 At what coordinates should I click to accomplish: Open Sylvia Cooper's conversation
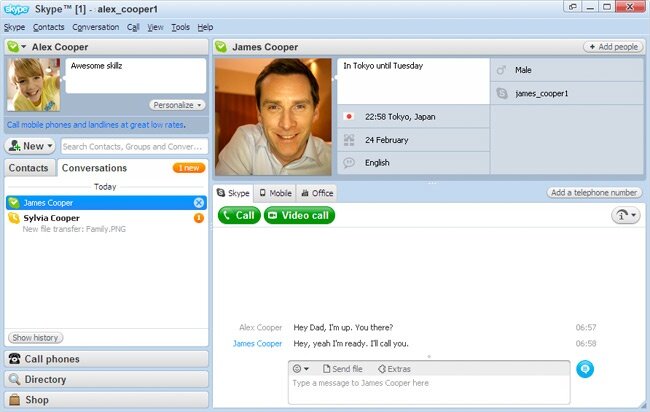tap(52, 217)
